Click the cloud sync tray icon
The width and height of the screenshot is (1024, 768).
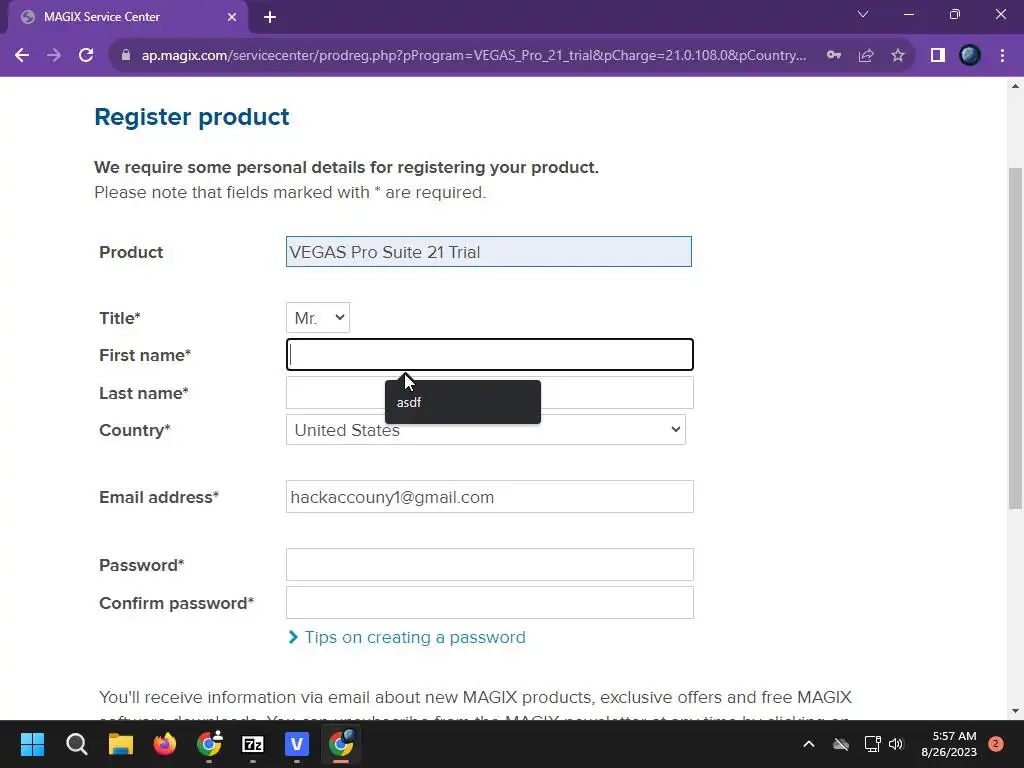pos(841,744)
